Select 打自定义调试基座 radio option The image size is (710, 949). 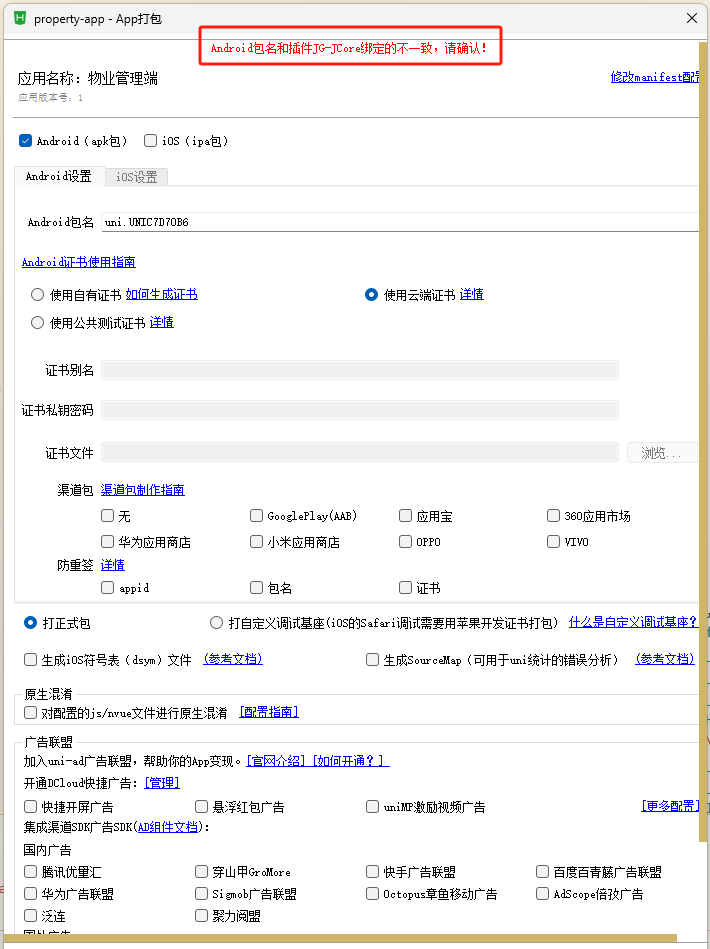(x=217, y=623)
